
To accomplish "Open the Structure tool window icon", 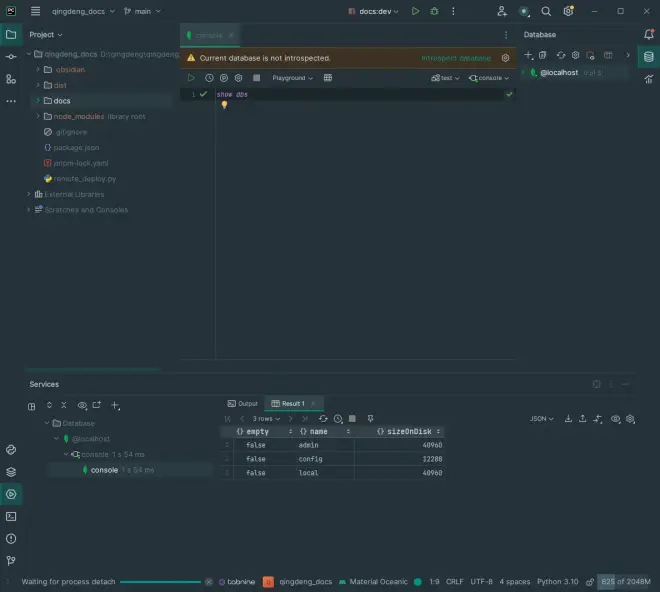I will tap(11, 79).
